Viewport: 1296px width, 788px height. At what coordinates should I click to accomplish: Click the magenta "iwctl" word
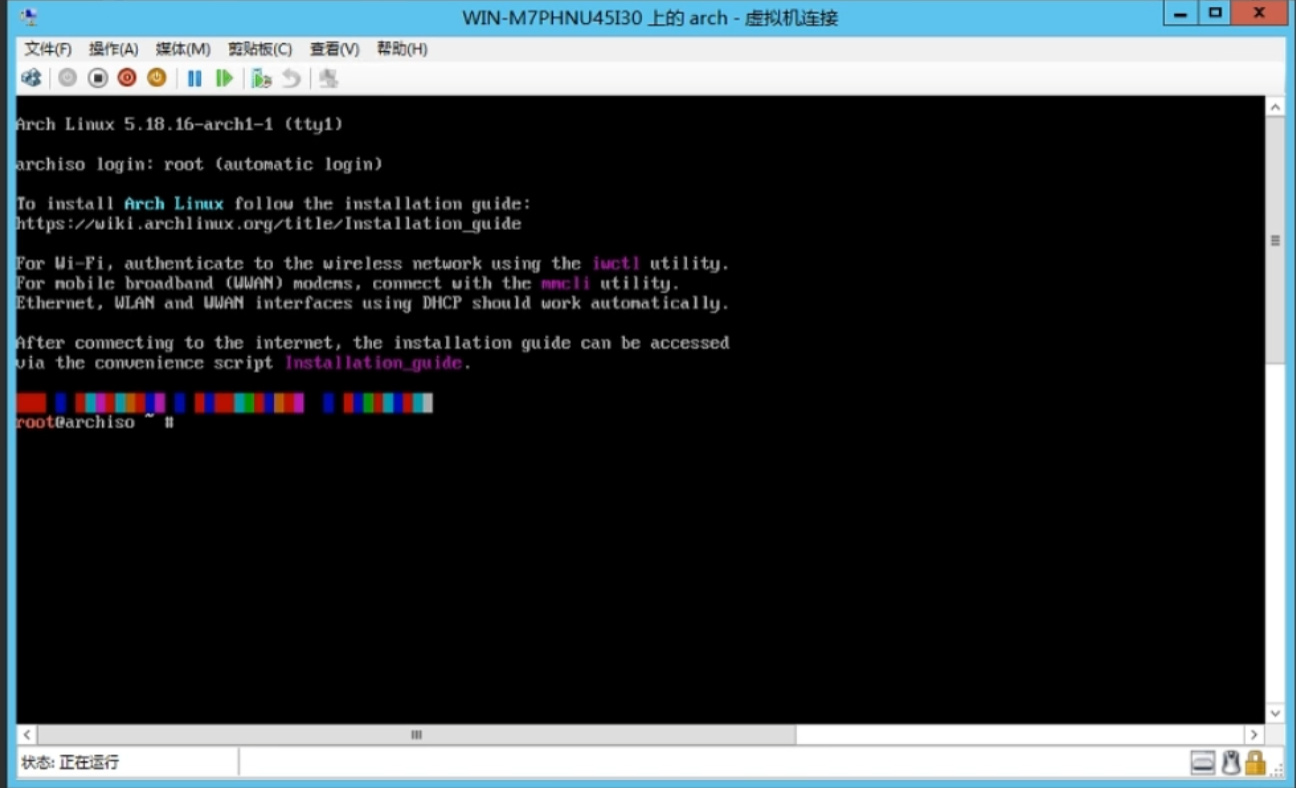pyautogui.click(x=615, y=263)
